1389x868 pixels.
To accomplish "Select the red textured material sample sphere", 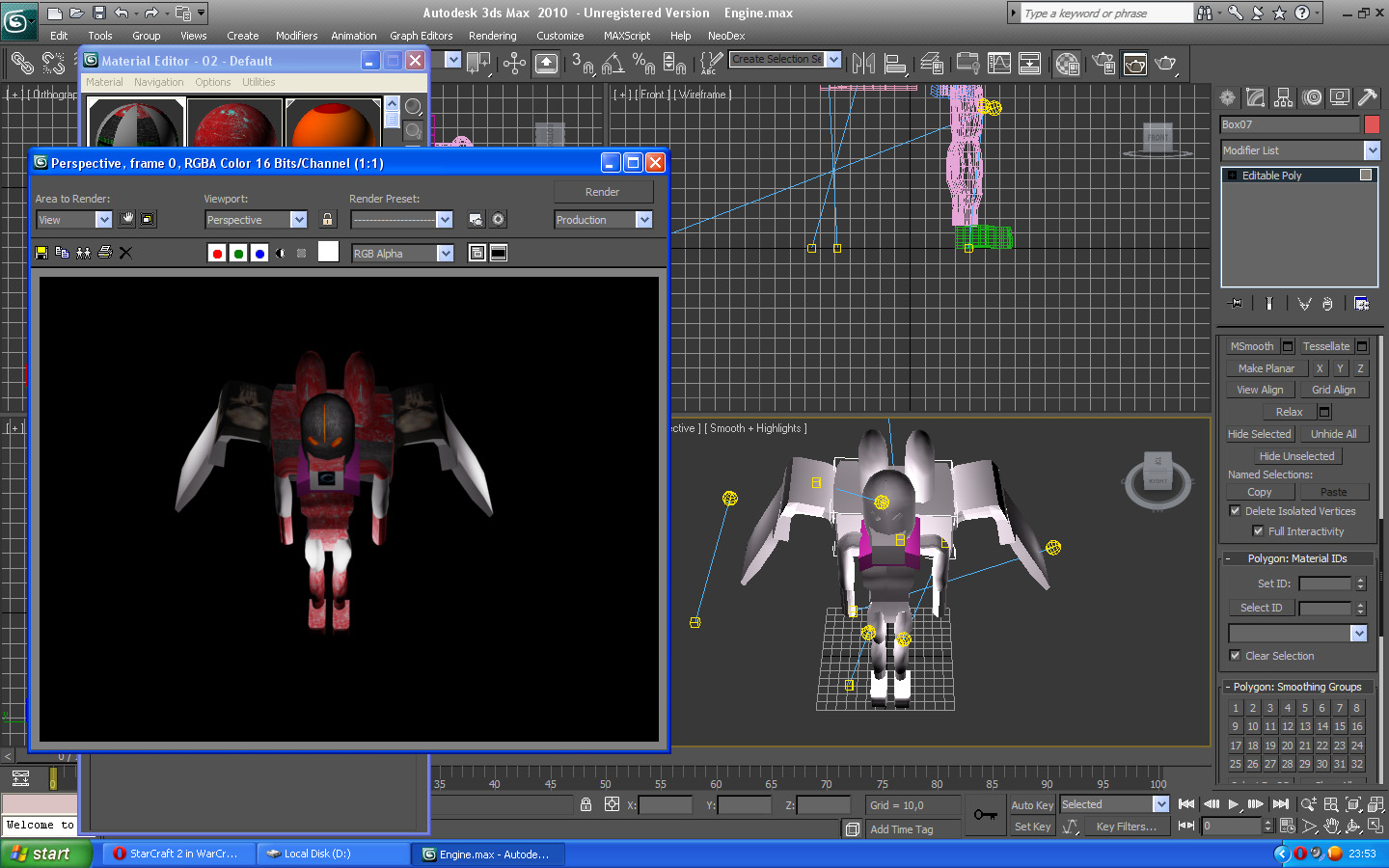I will (x=234, y=122).
